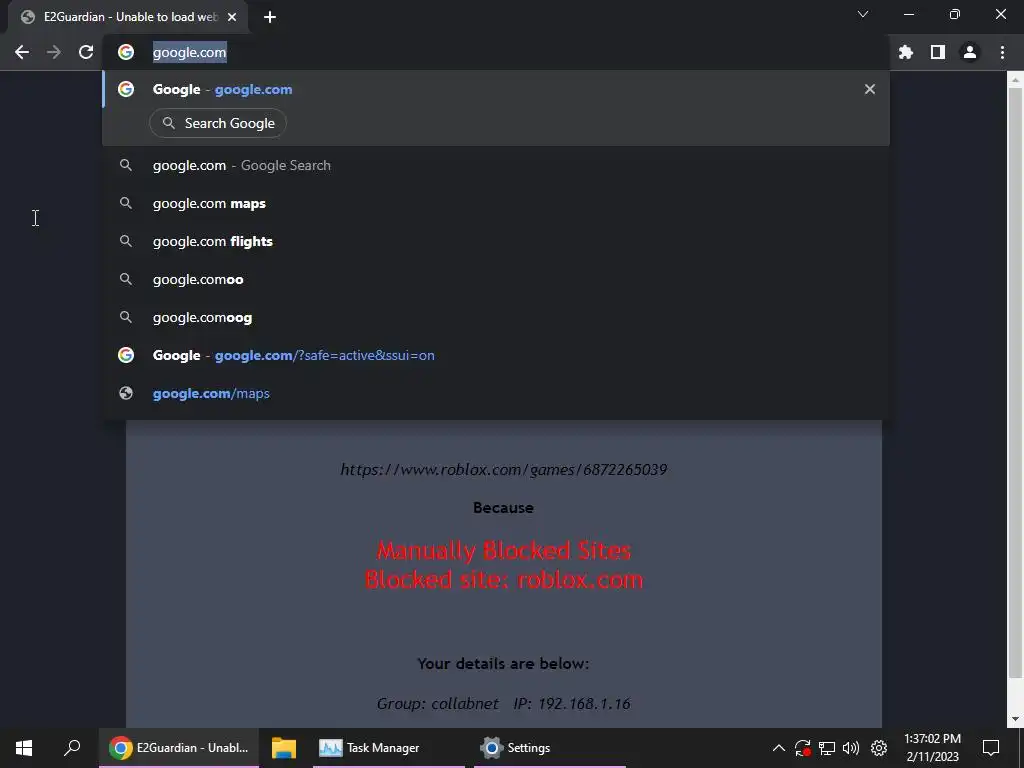1024x768 pixels.
Task: Click the 'Because' heading text
Action: 504,507
